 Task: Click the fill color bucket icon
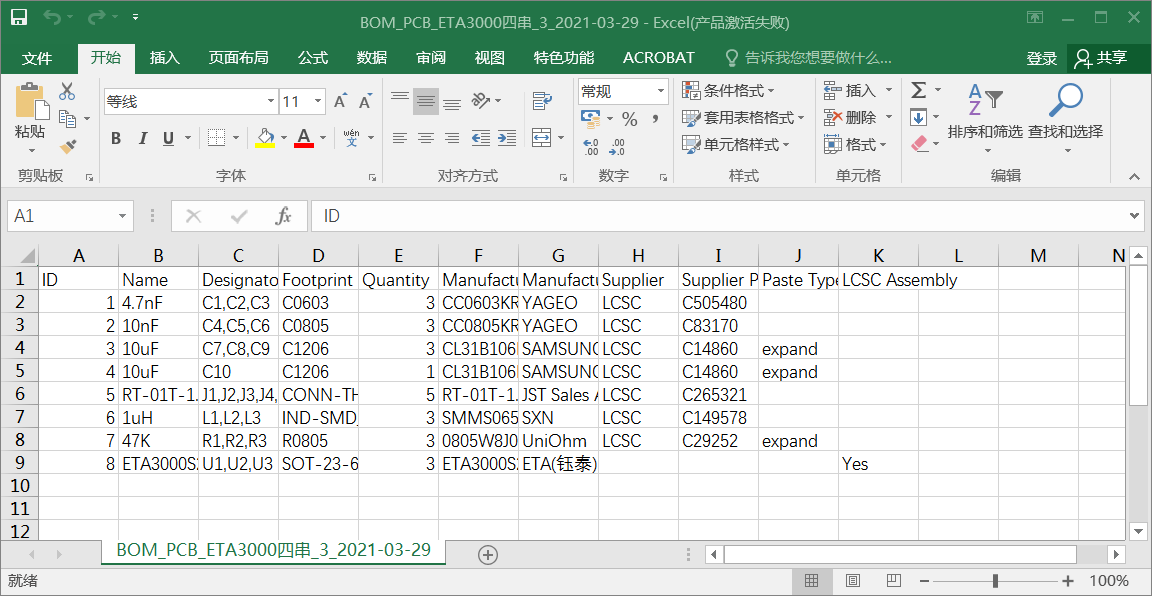pyautogui.click(x=265, y=137)
